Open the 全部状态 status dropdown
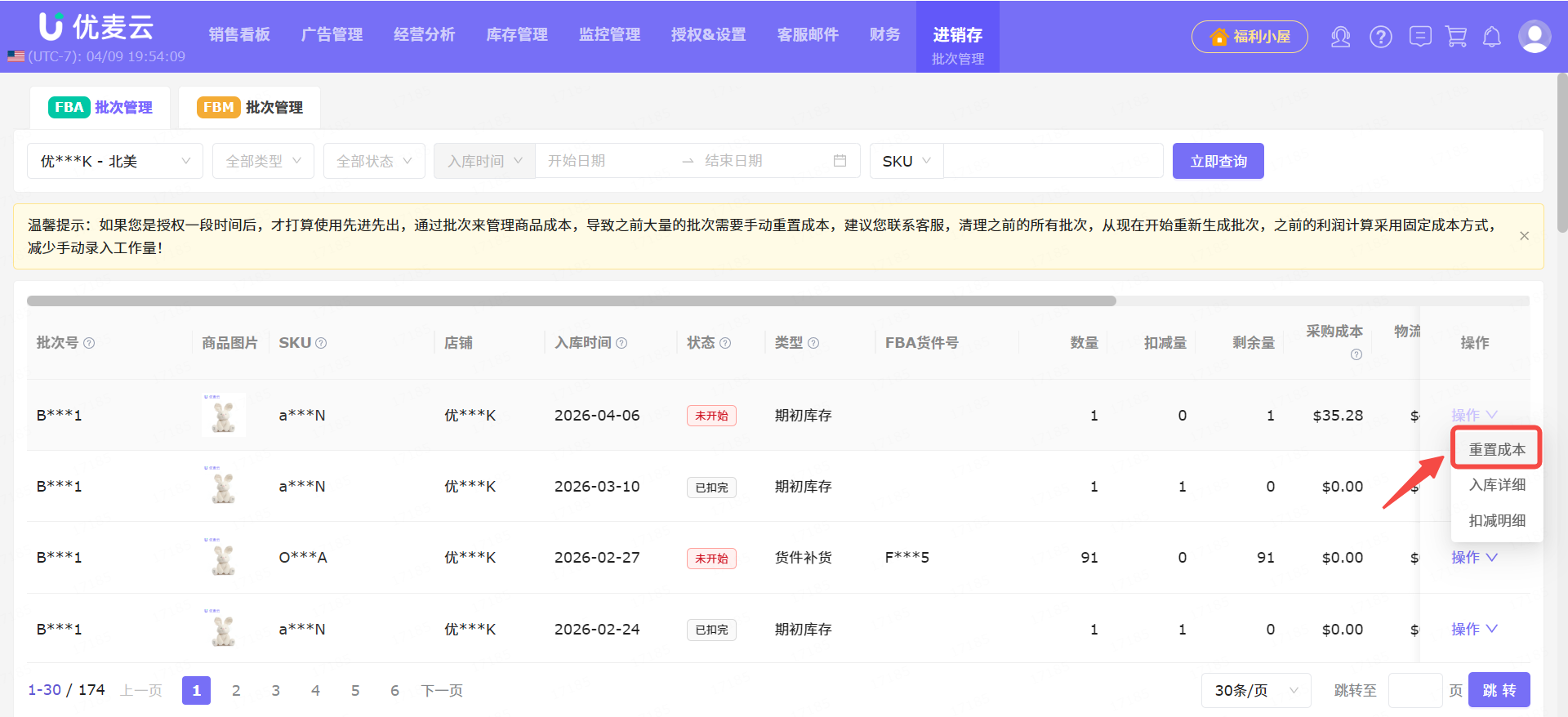The width and height of the screenshot is (1568, 717). tap(374, 161)
